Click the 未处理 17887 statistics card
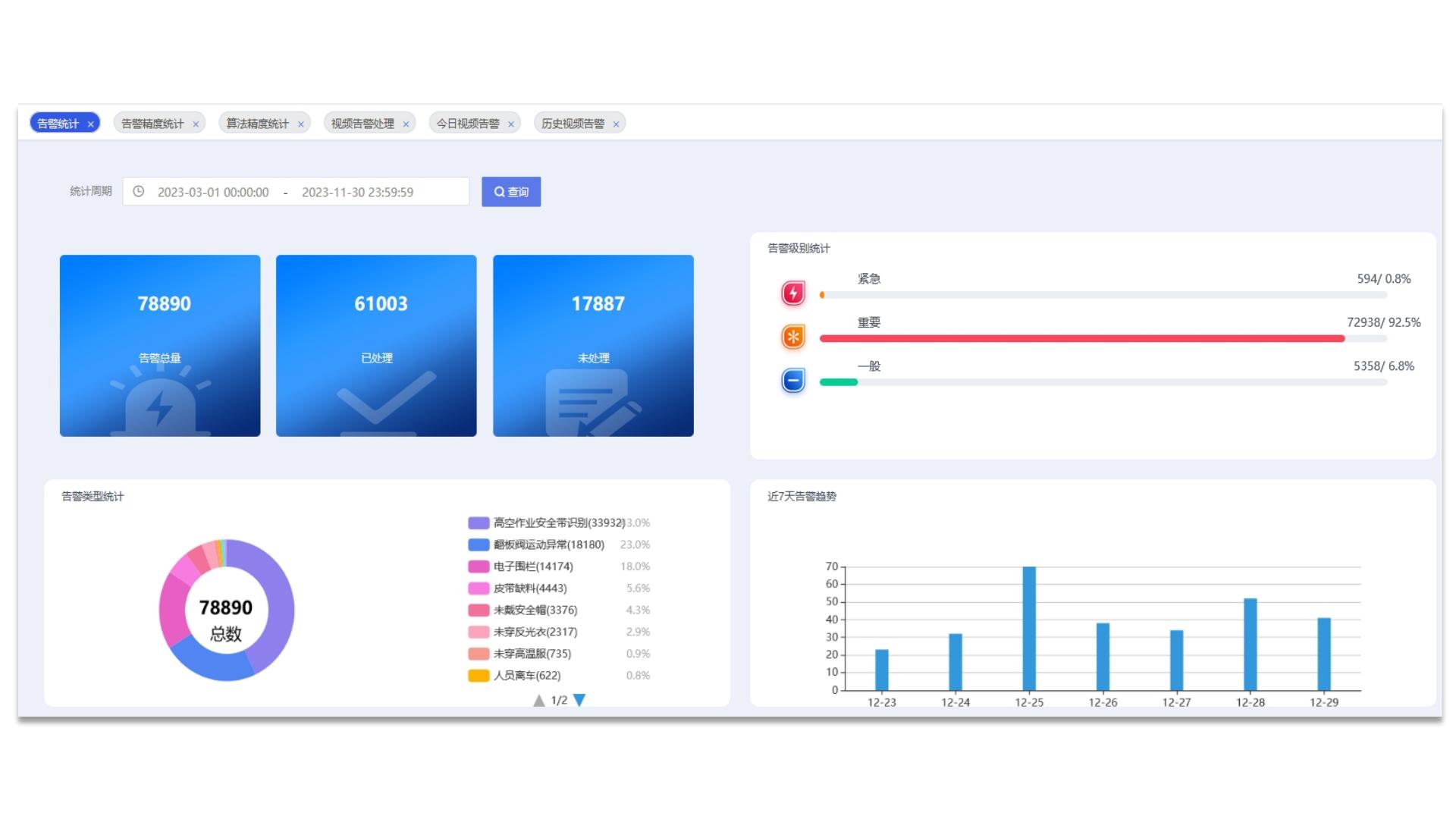 [x=593, y=346]
